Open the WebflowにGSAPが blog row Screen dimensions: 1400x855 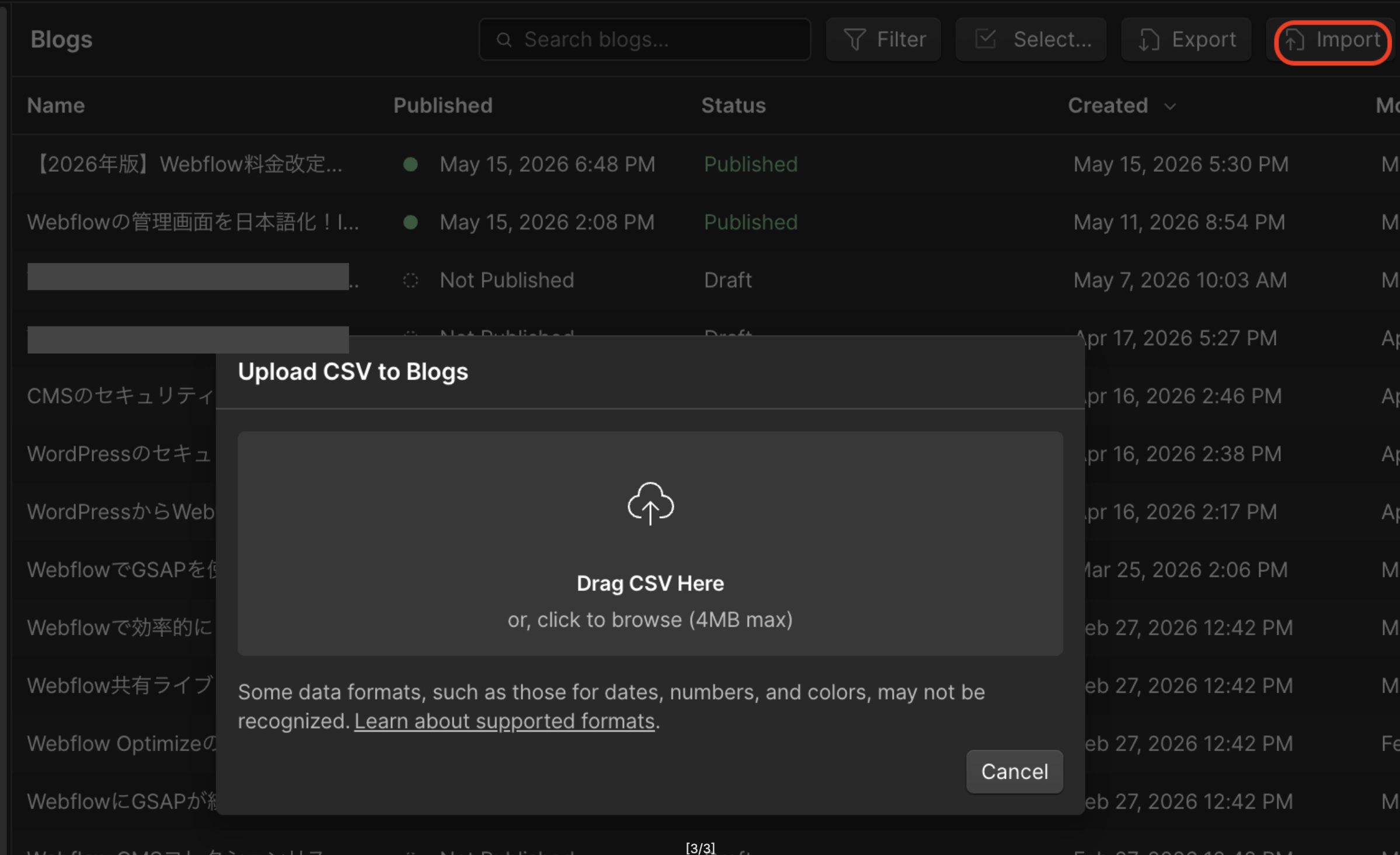click(121, 801)
